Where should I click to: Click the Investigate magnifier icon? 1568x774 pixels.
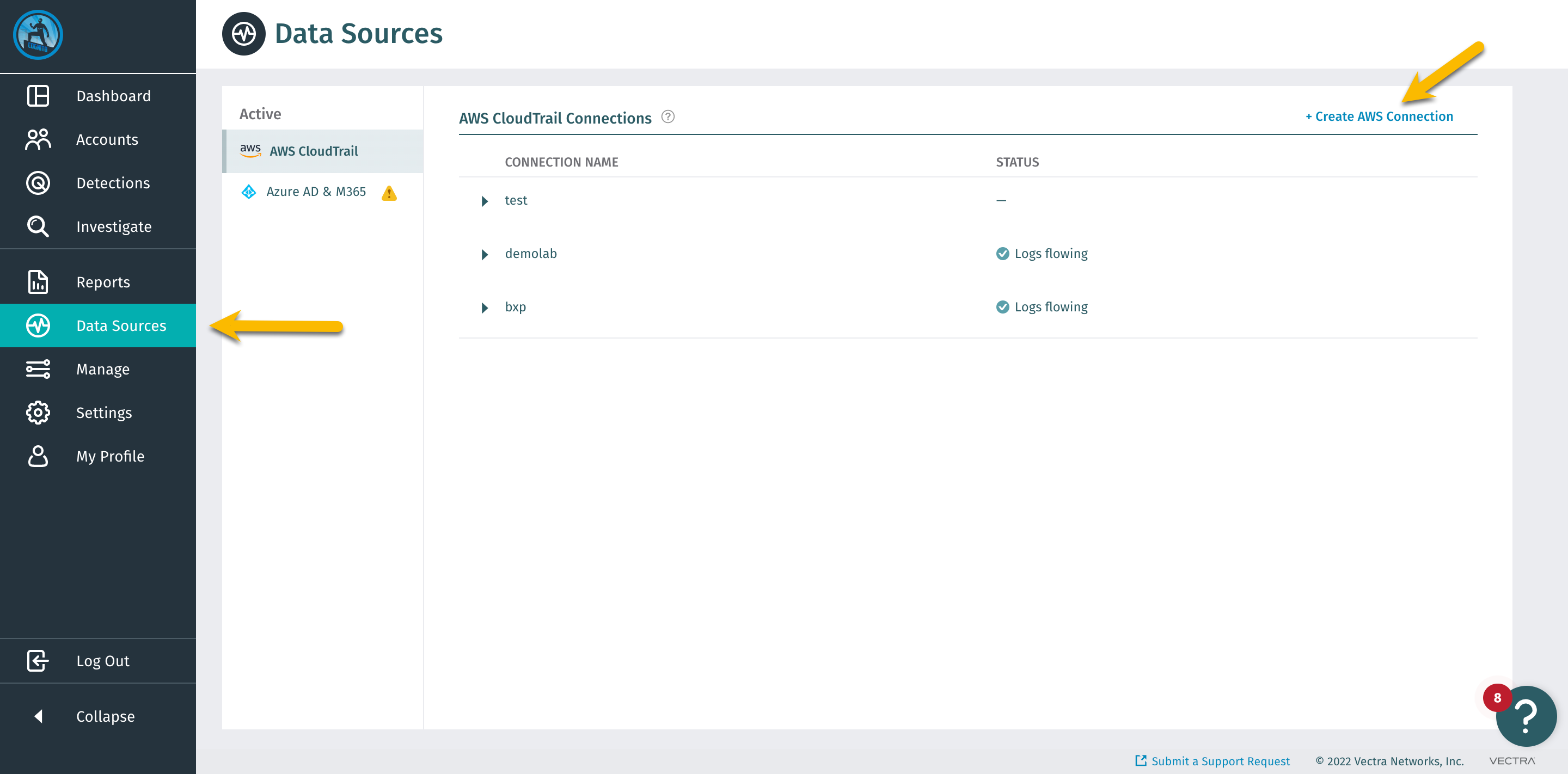pos(38,226)
